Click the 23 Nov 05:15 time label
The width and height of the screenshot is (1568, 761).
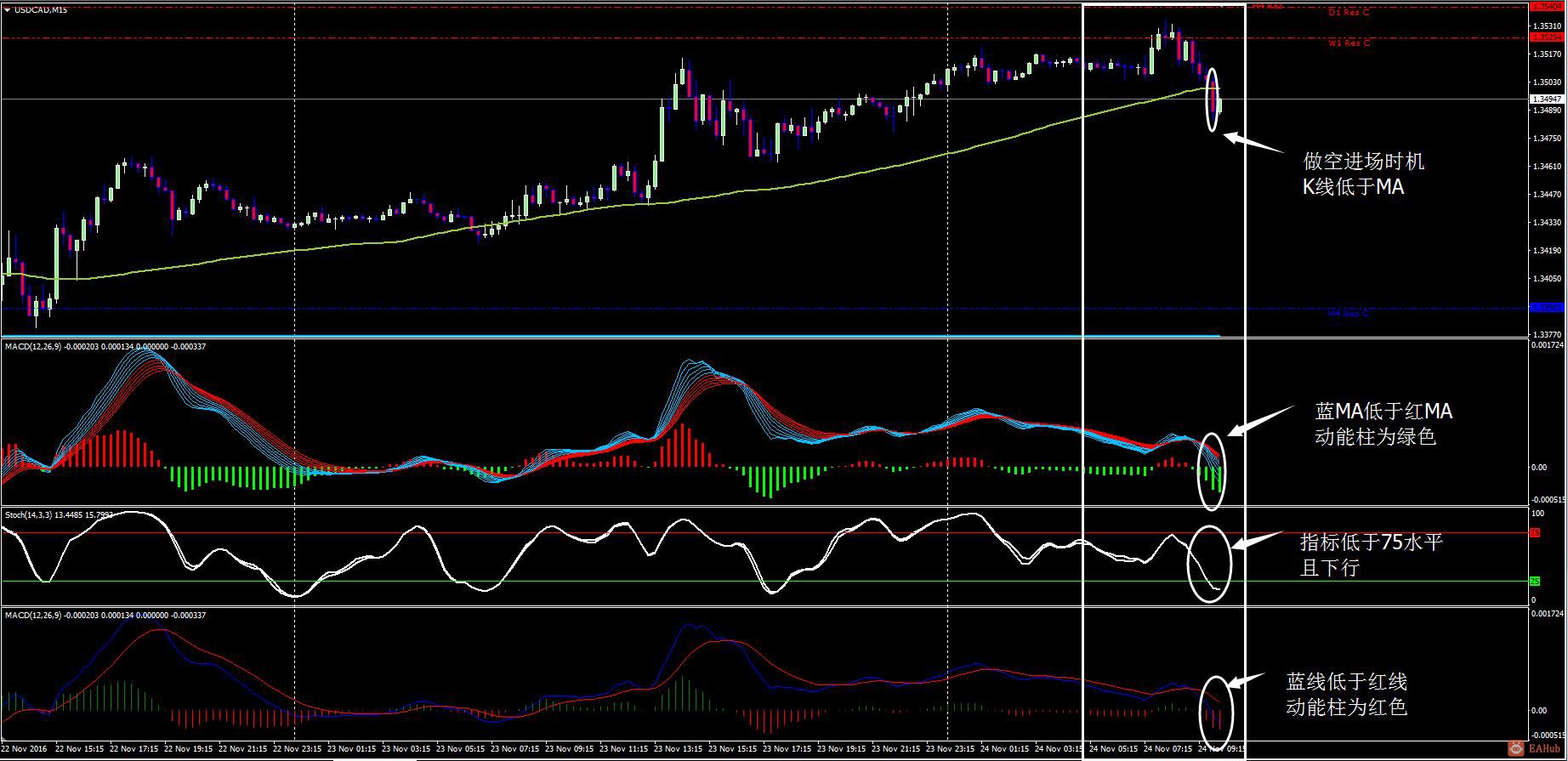click(461, 749)
